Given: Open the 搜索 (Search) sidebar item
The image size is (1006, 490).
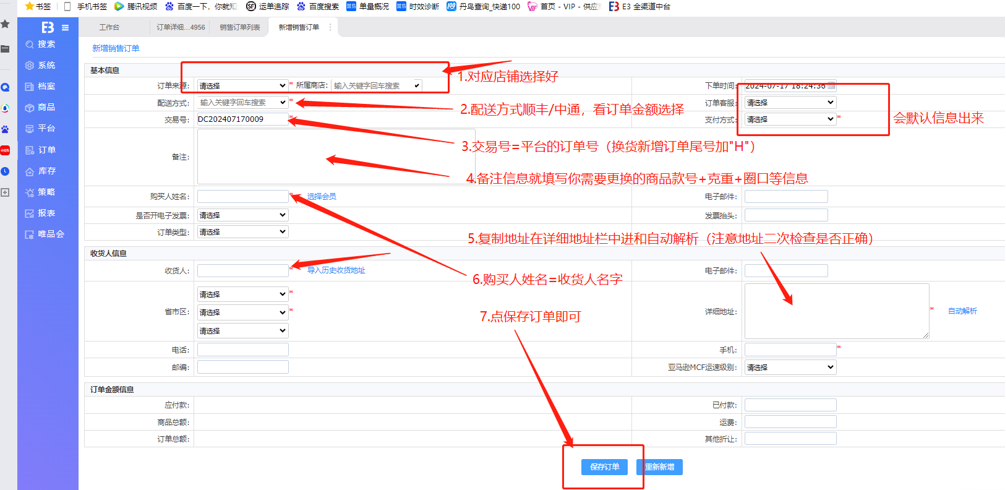Looking at the screenshot, I should pos(45,44).
